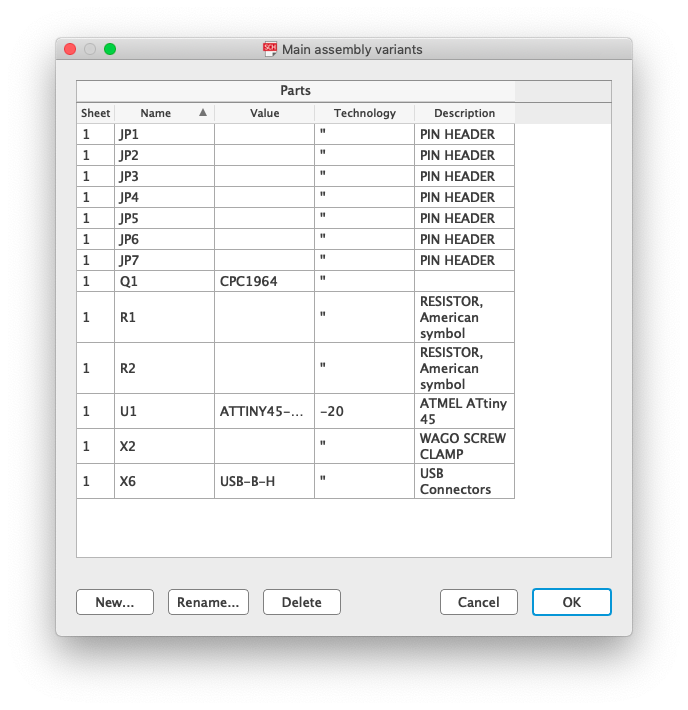Click the -20 technology cell

(365, 411)
